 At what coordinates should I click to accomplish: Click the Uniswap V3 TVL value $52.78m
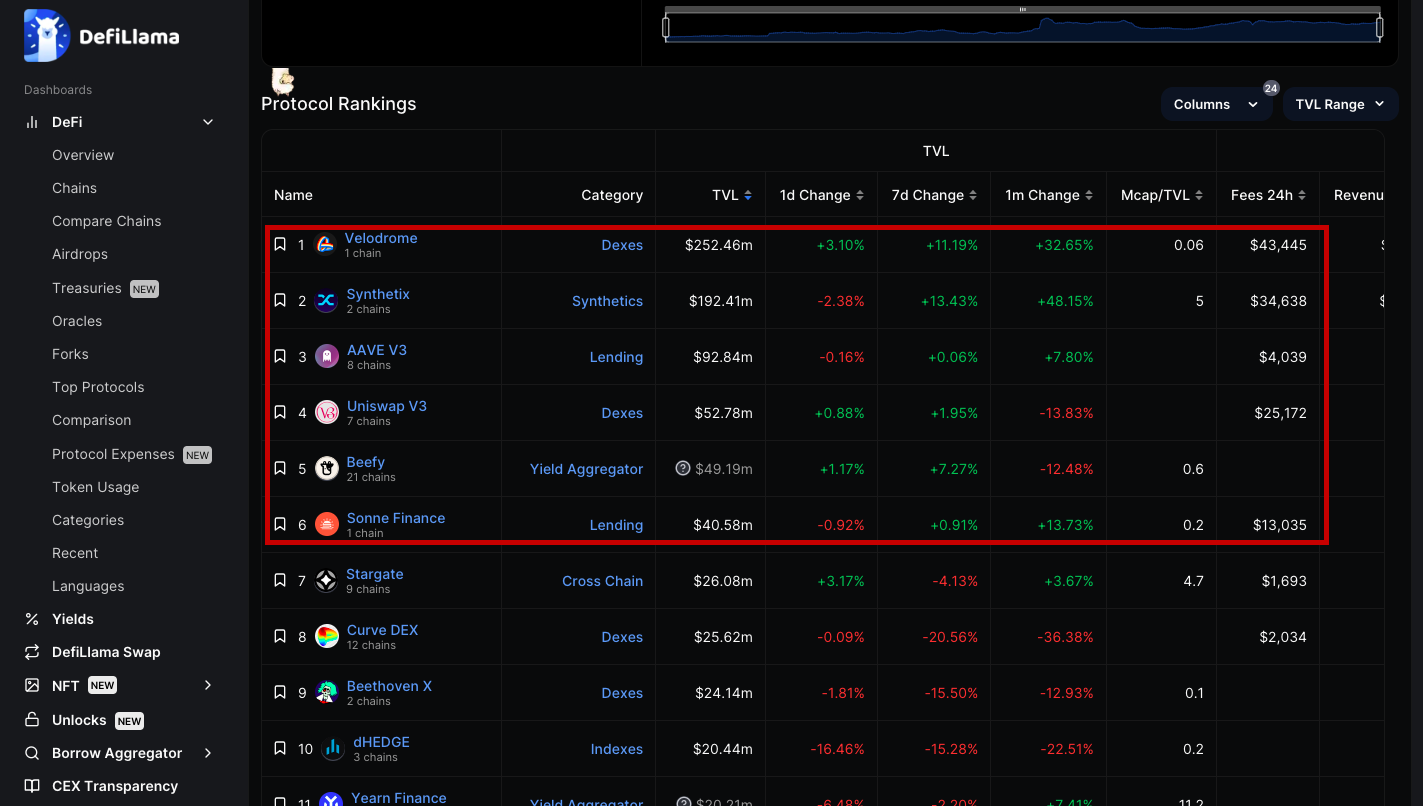pyautogui.click(x=723, y=413)
